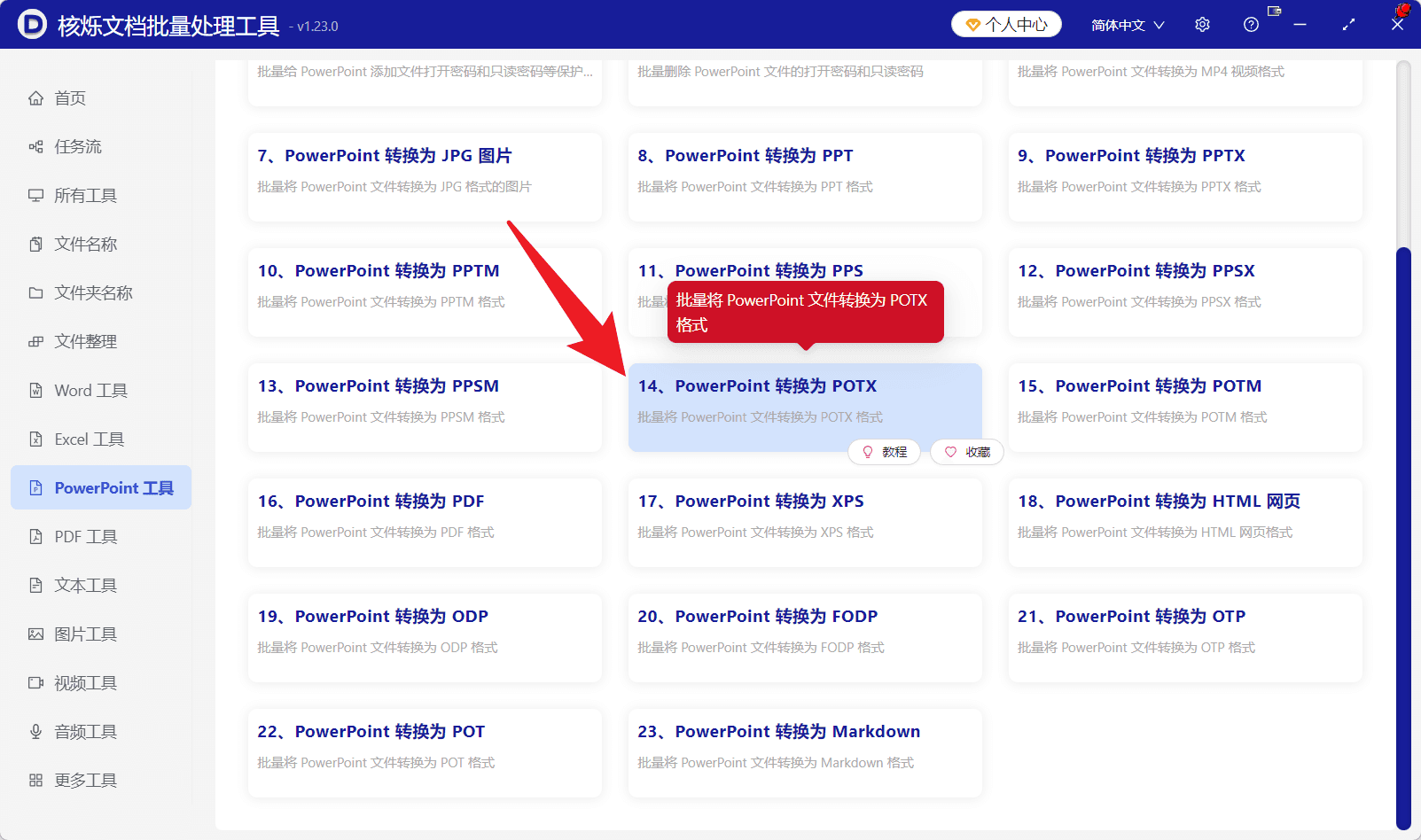Open 23、PowerPoint 转换为 Markdown card
Screen dimensions: 1421x840
point(805,753)
